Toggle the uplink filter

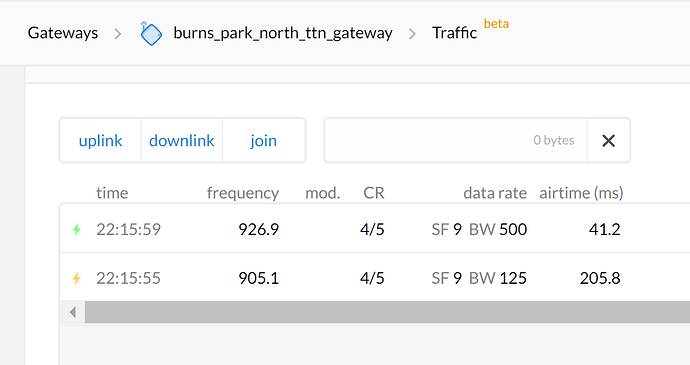(100, 140)
